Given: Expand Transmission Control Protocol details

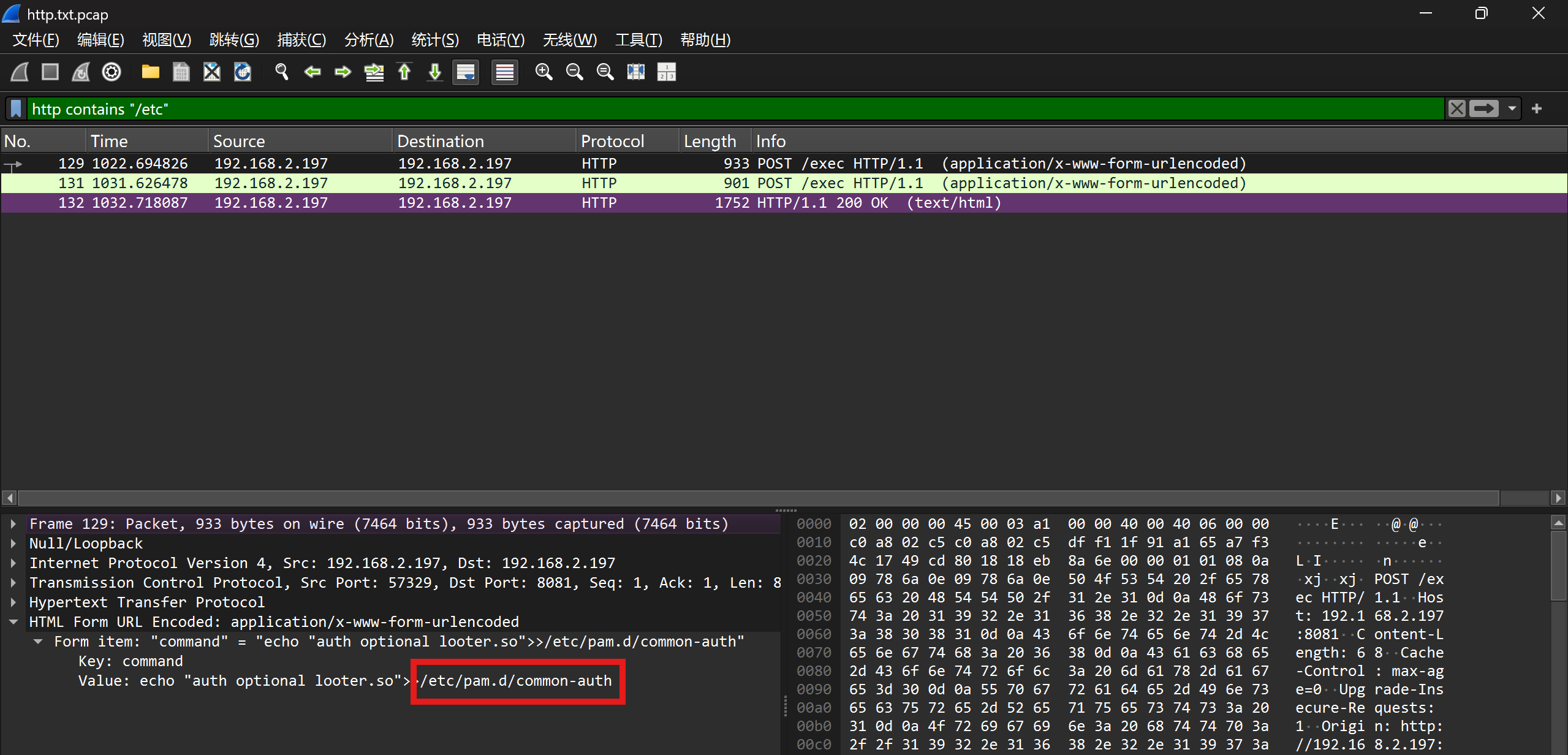Looking at the screenshot, I should coord(13,583).
